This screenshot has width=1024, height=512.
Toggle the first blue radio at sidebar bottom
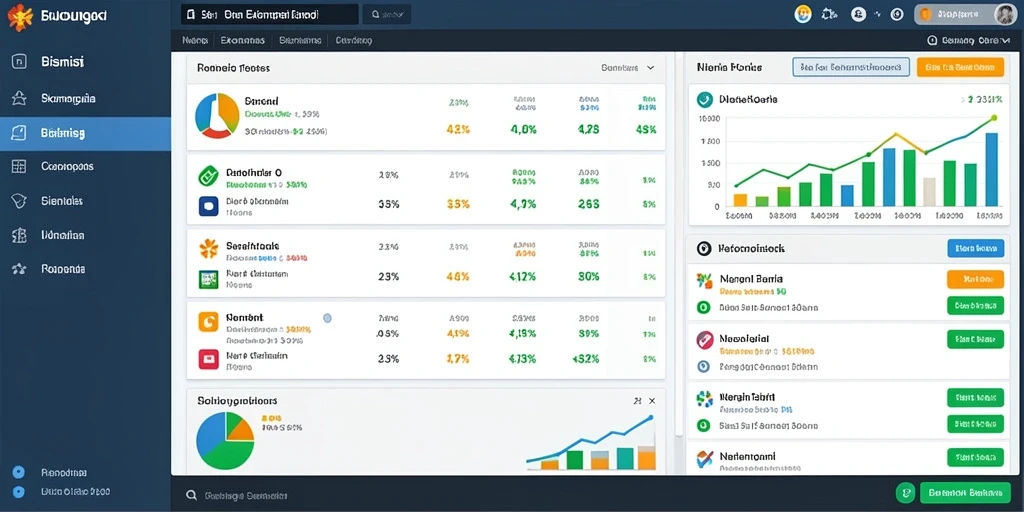pos(18,472)
